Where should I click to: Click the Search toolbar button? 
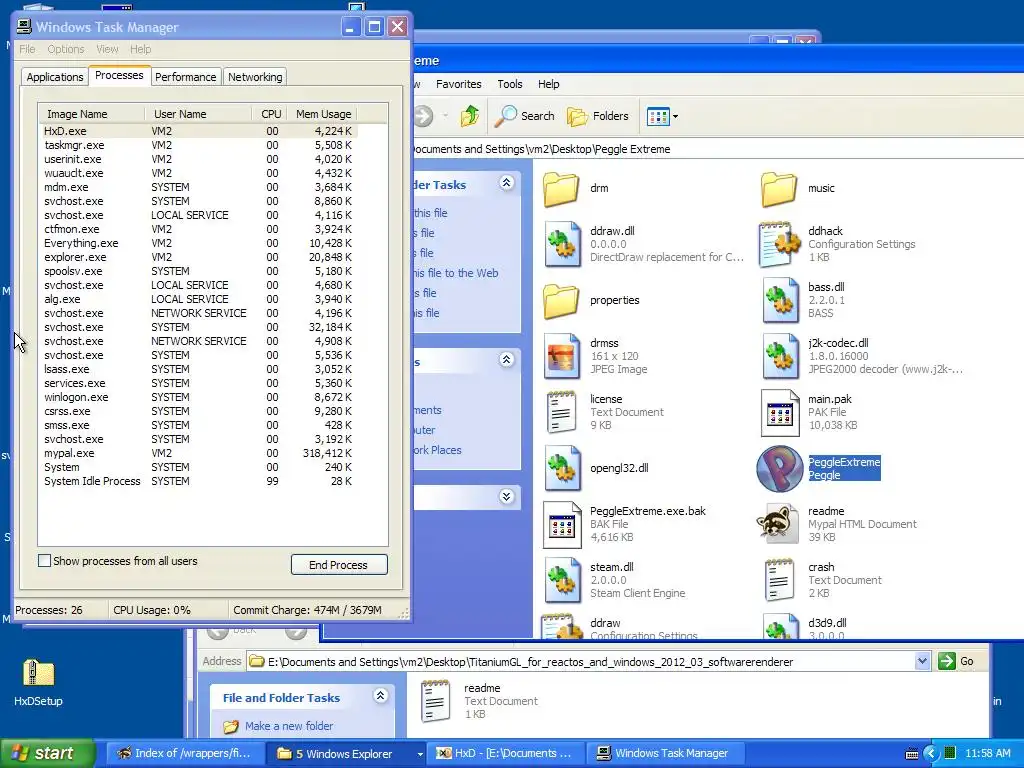[x=524, y=116]
